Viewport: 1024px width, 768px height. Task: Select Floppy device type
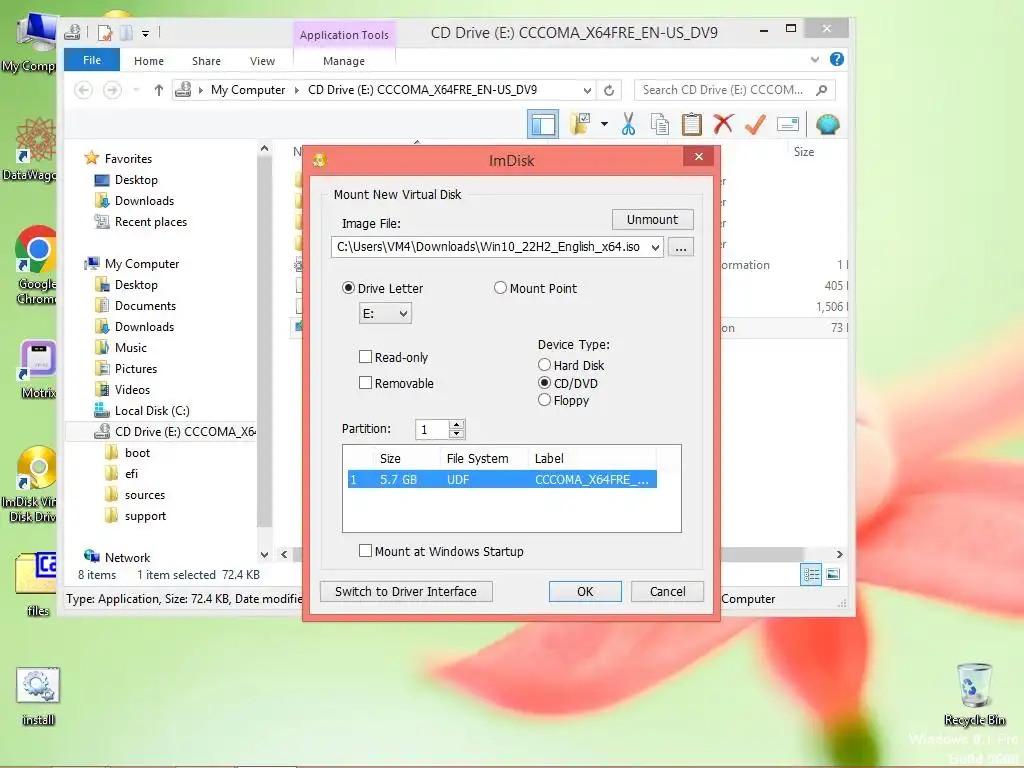(545, 400)
